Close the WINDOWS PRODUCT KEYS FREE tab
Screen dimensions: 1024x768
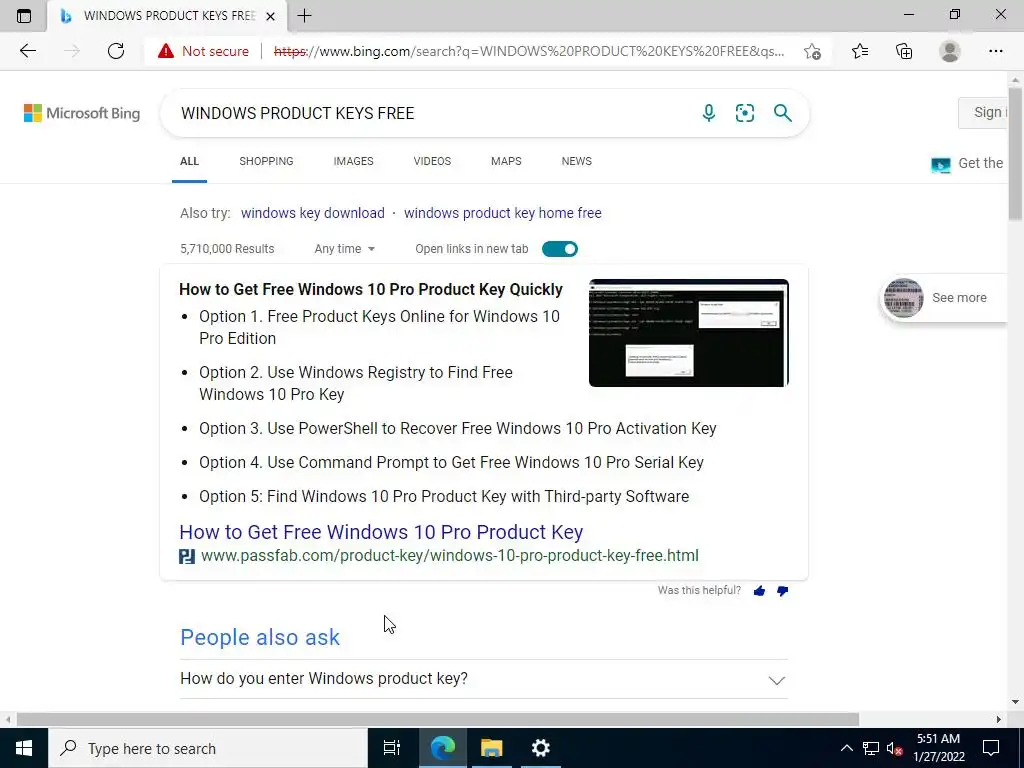(270, 16)
